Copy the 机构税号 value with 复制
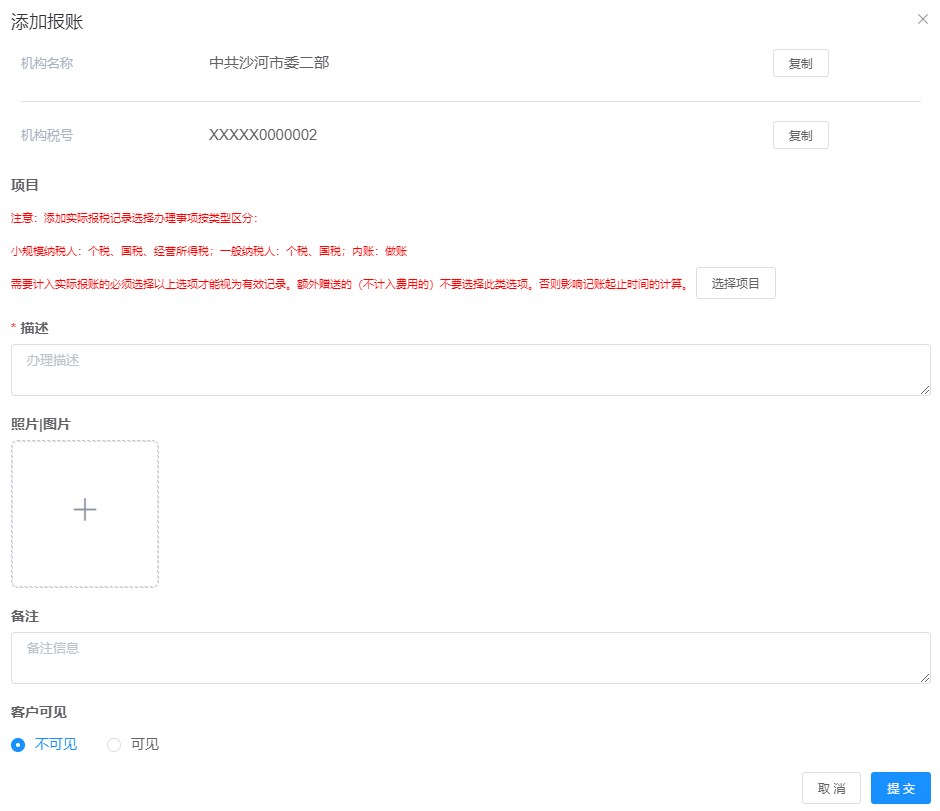This screenshot has width=940, height=811. coord(800,135)
